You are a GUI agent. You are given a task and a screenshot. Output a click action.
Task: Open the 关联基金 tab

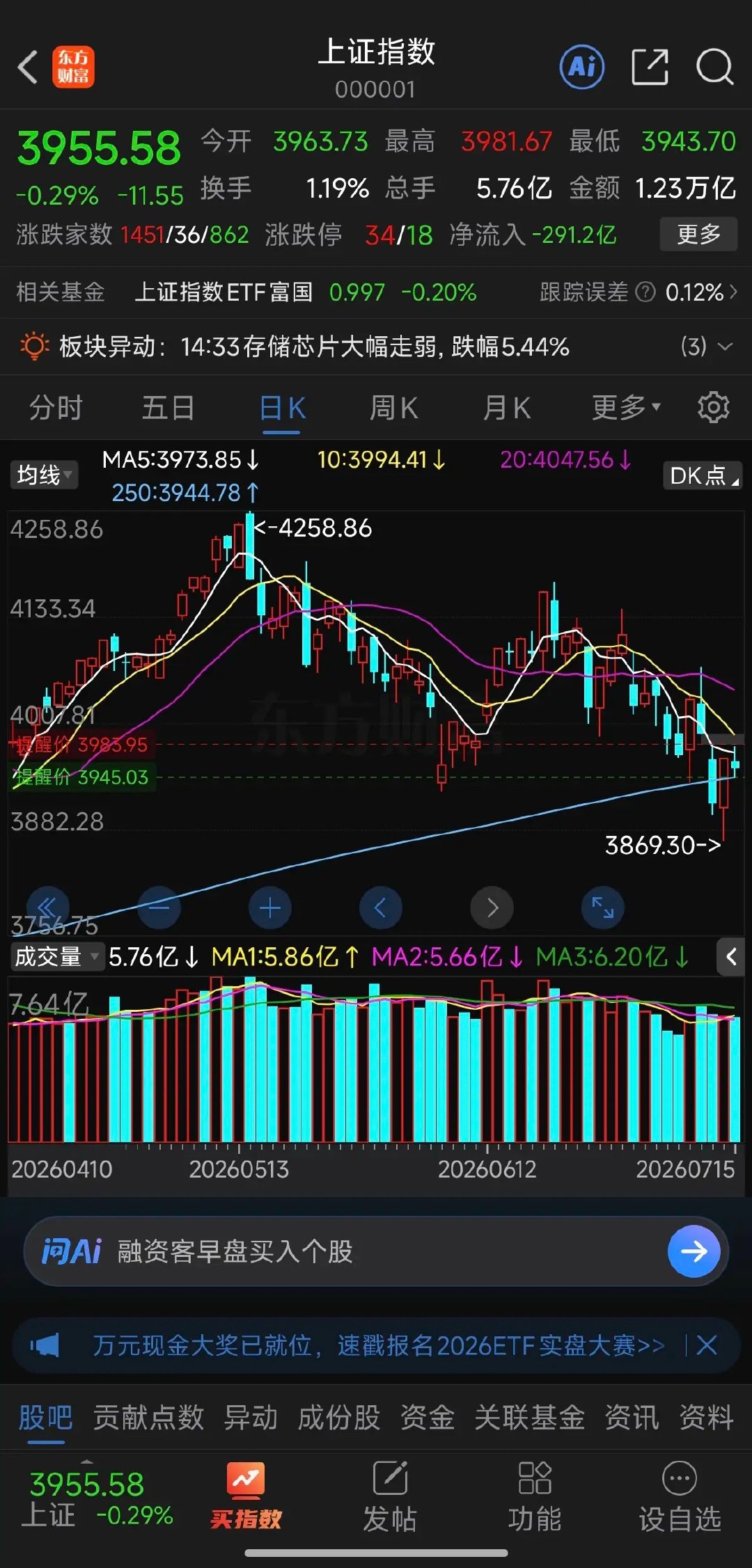click(x=529, y=1417)
